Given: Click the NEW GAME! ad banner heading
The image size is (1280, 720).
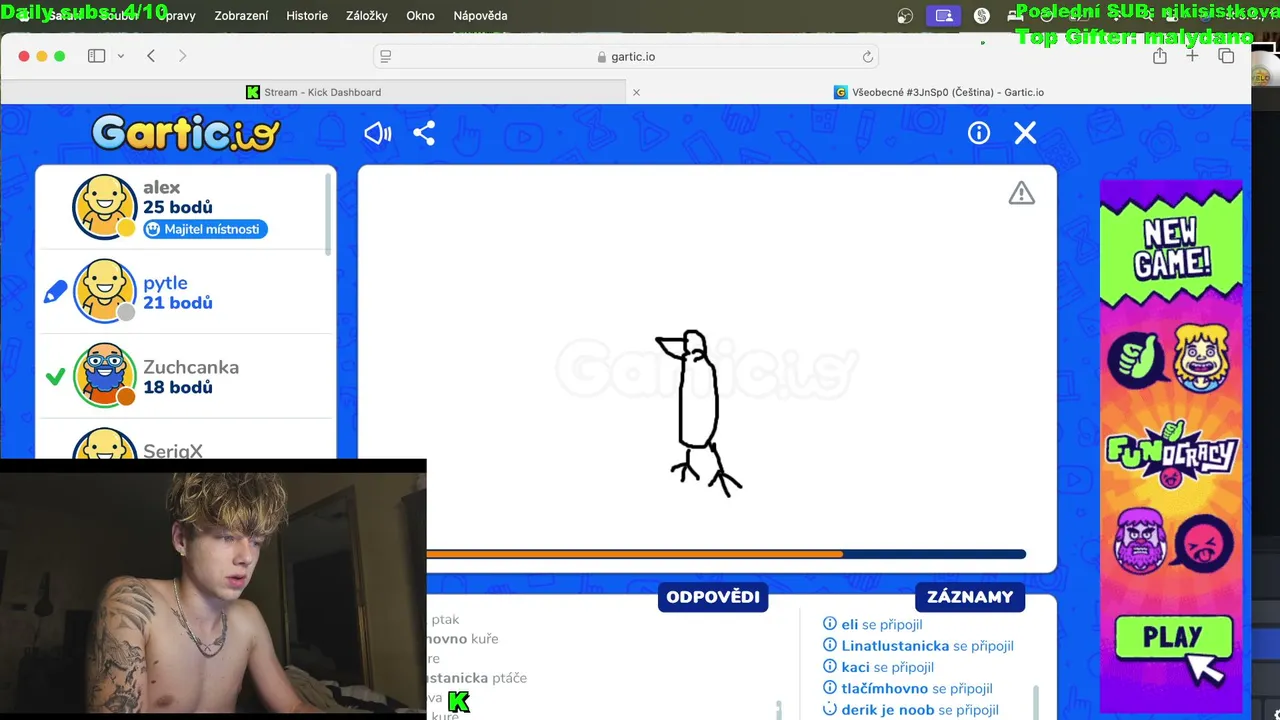Looking at the screenshot, I should [1172, 247].
